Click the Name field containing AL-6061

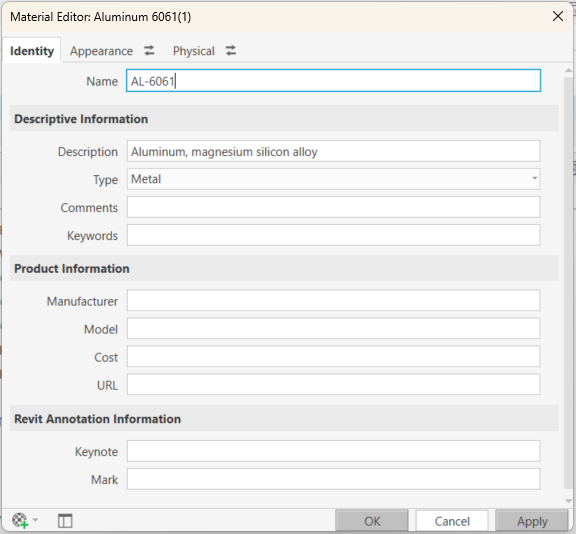click(334, 80)
